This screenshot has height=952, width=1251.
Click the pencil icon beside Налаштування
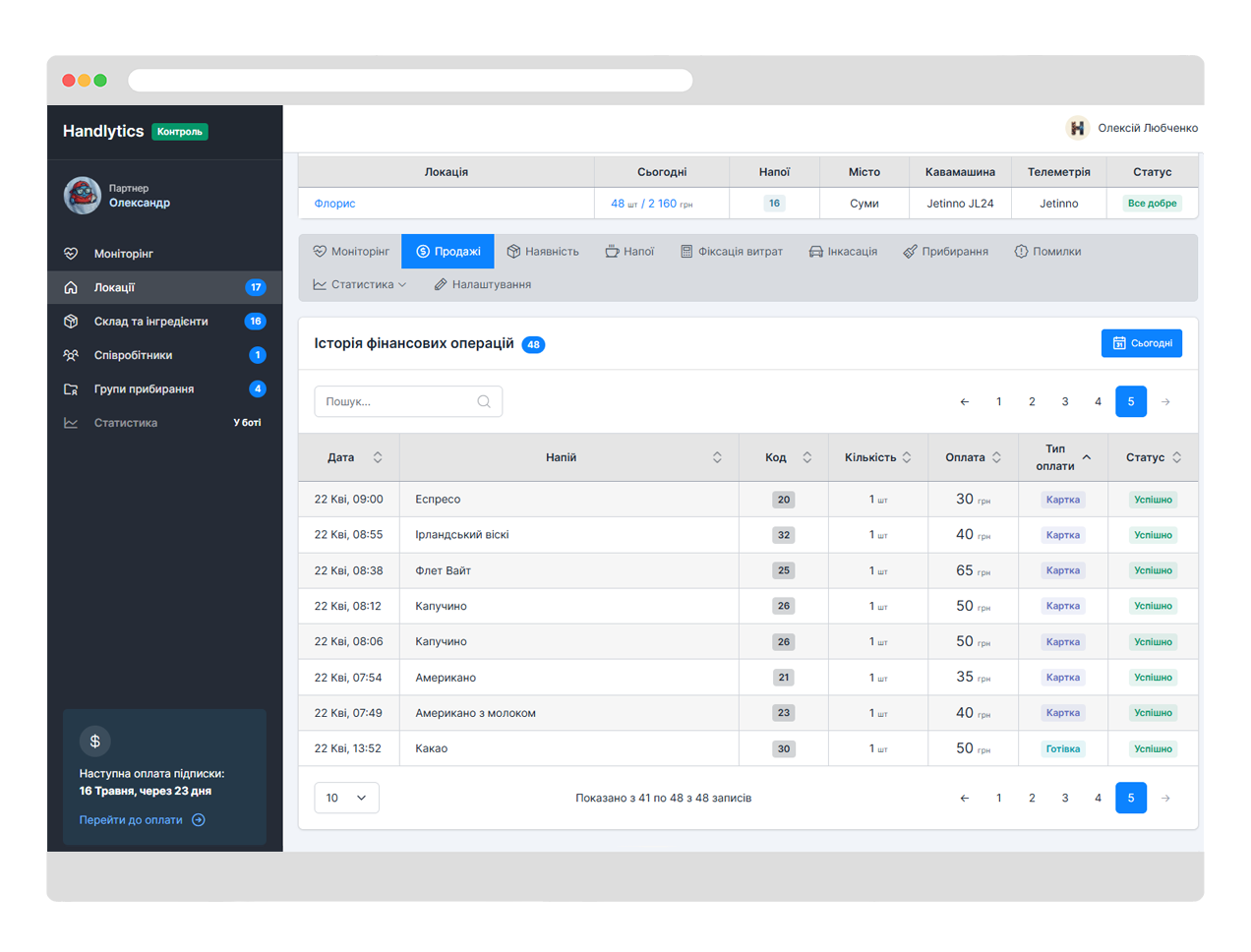coord(441,284)
